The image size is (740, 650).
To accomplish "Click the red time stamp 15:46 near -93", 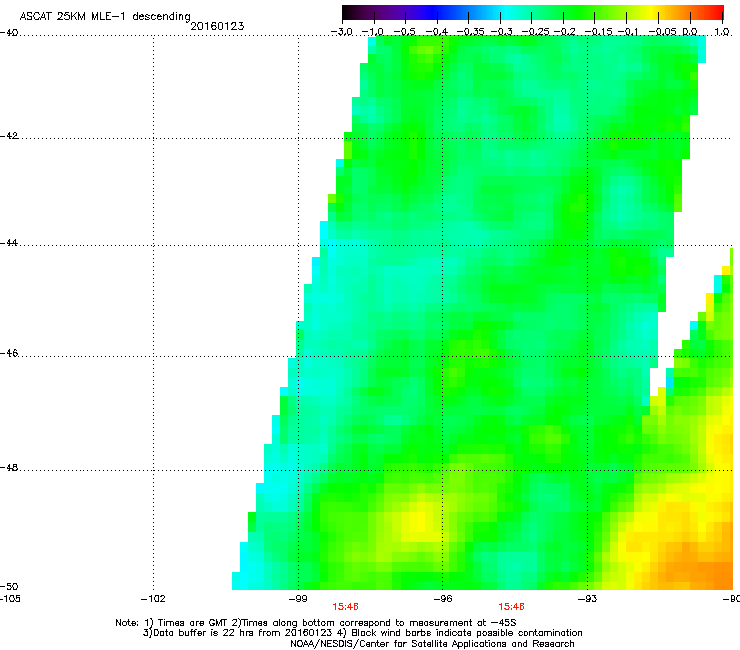I will click(x=512, y=607).
